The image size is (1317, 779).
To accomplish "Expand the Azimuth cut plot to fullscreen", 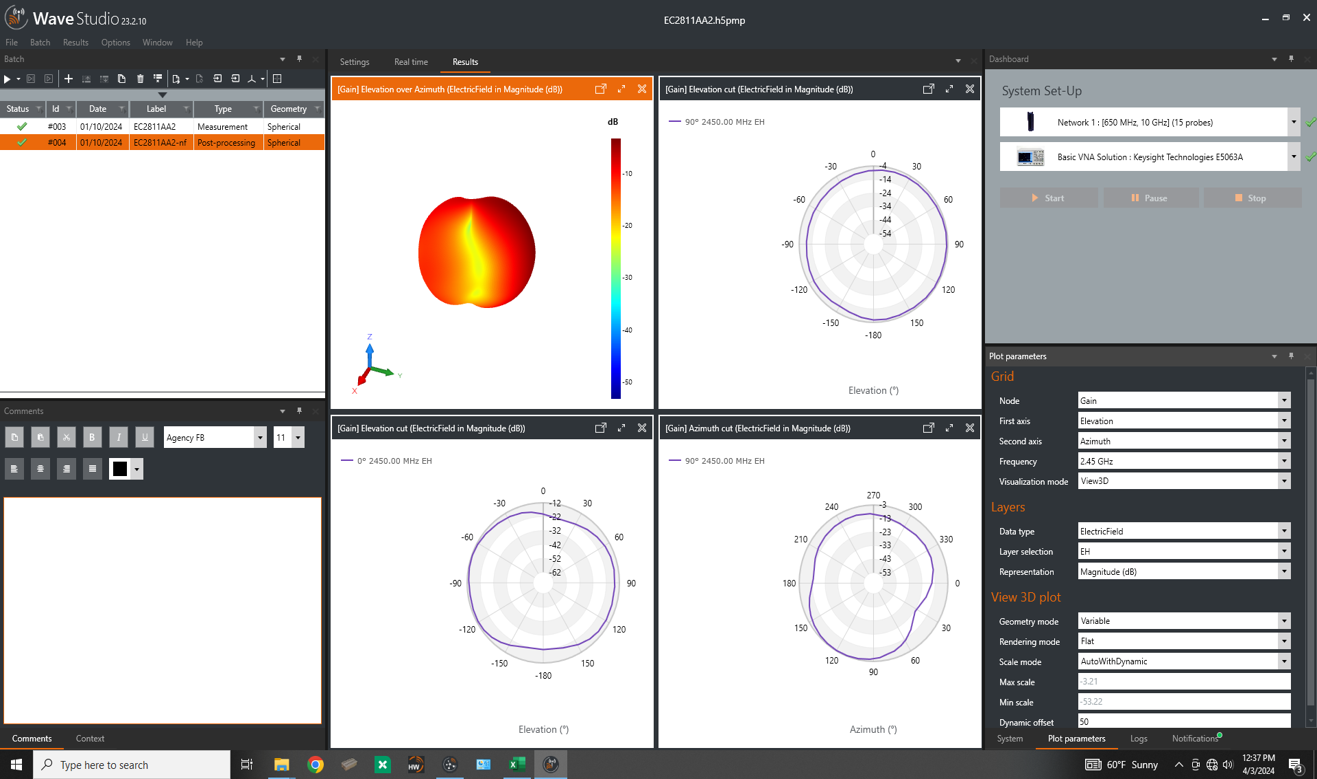I will click(949, 428).
